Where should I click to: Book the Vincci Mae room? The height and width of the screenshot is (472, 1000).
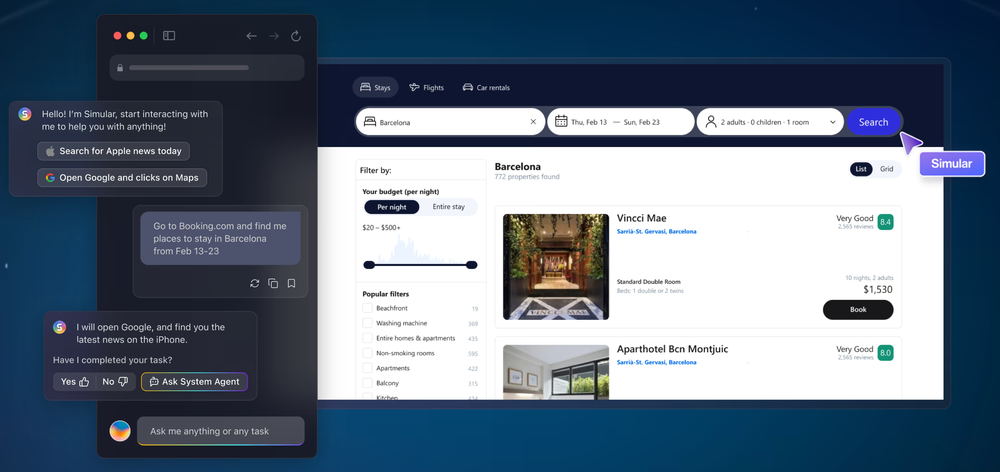858,310
